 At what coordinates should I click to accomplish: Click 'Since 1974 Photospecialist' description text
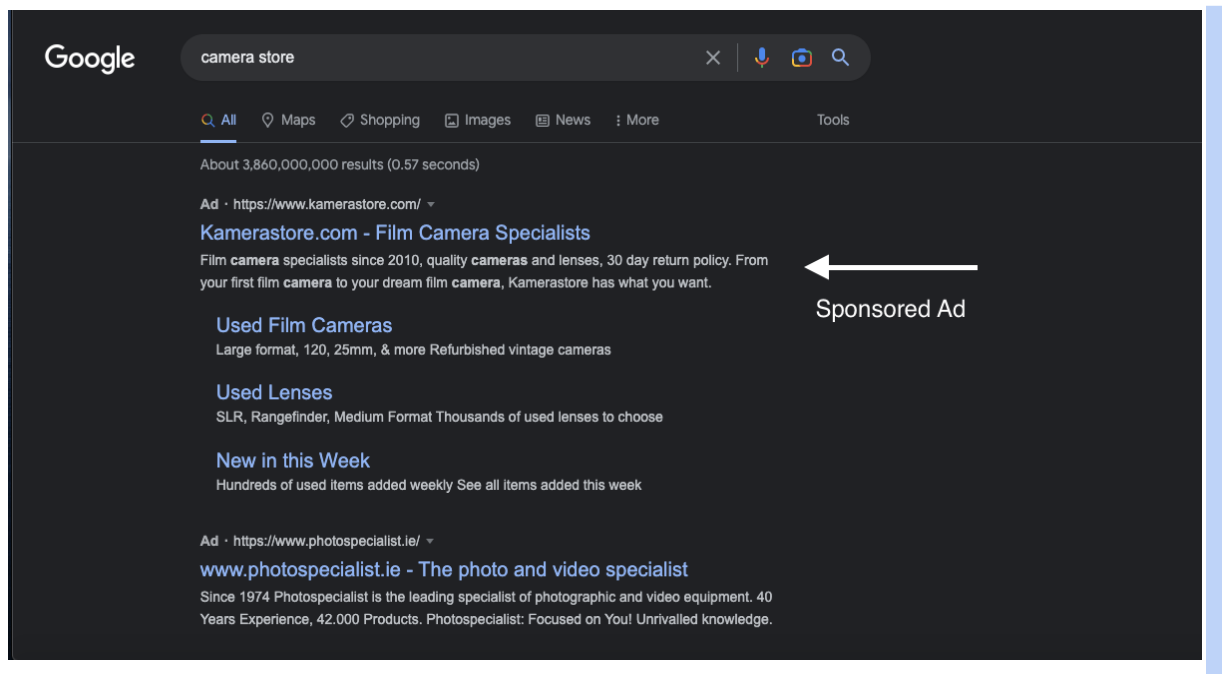click(486, 608)
